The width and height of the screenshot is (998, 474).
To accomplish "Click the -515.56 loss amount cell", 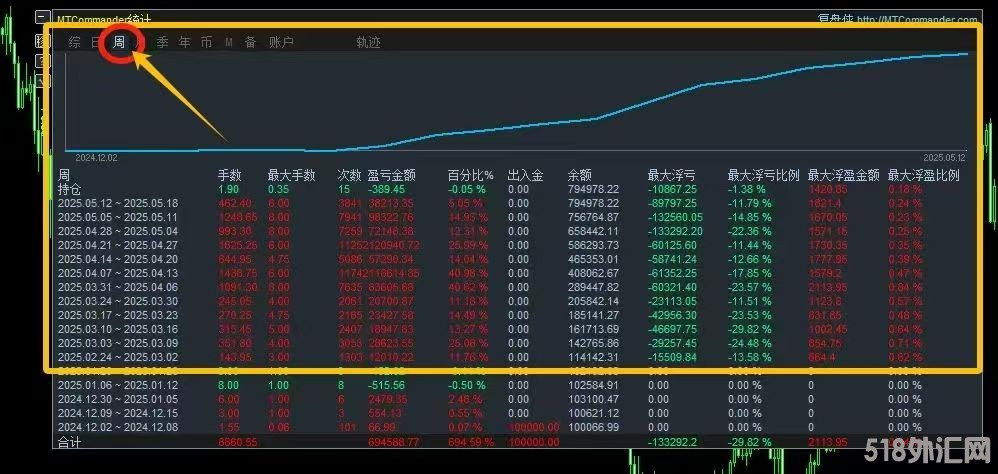I will click(386, 386).
